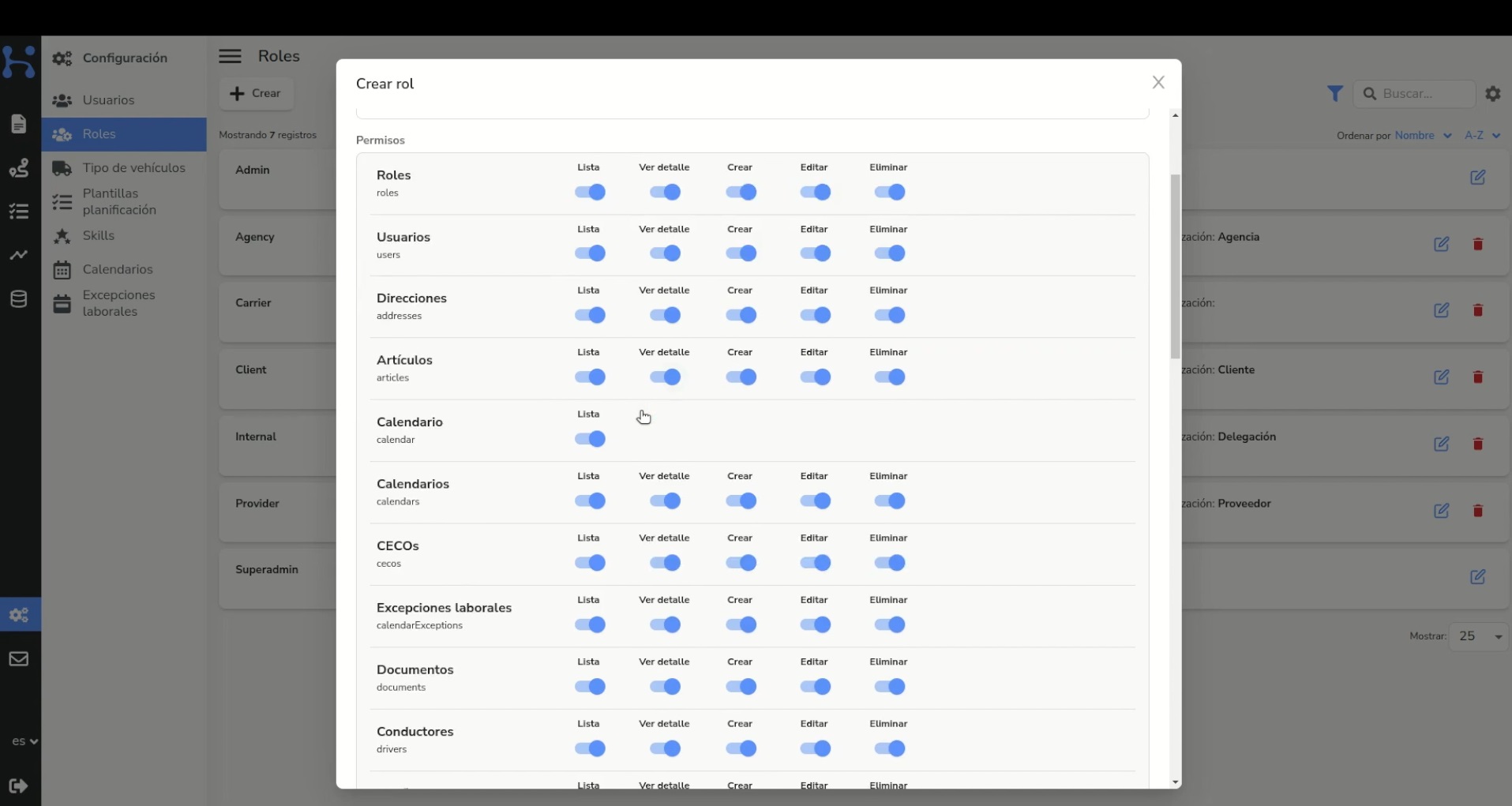The height and width of the screenshot is (806, 1512).
Task: Disable the Lista toggle for Roles
Action: (x=591, y=192)
